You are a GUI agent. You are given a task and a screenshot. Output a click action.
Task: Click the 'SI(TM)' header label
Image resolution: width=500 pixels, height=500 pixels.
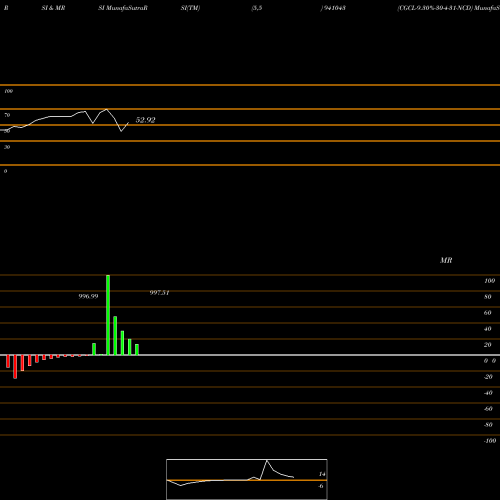click(190, 8)
